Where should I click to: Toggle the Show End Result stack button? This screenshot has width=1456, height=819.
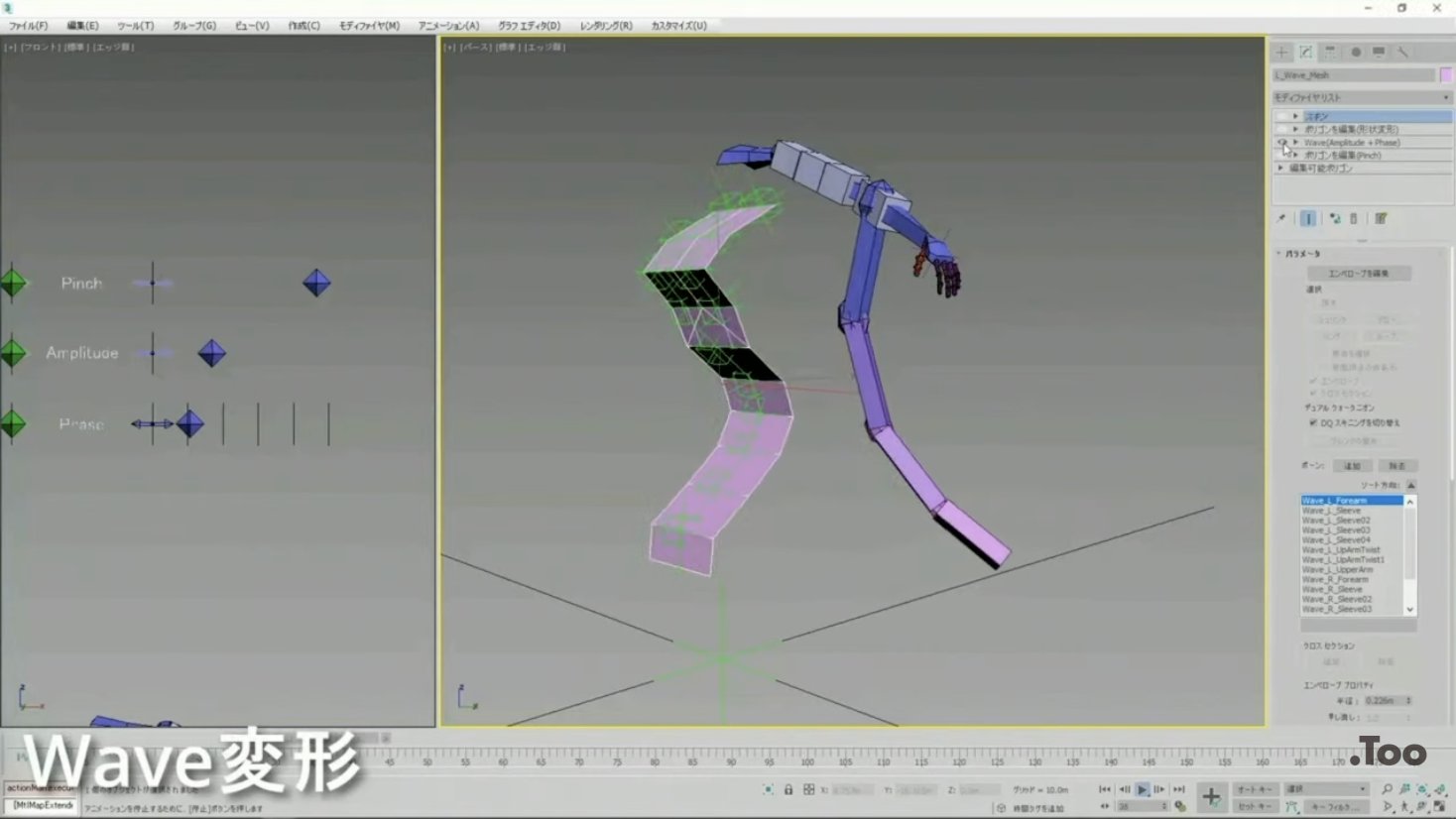coord(1308,219)
